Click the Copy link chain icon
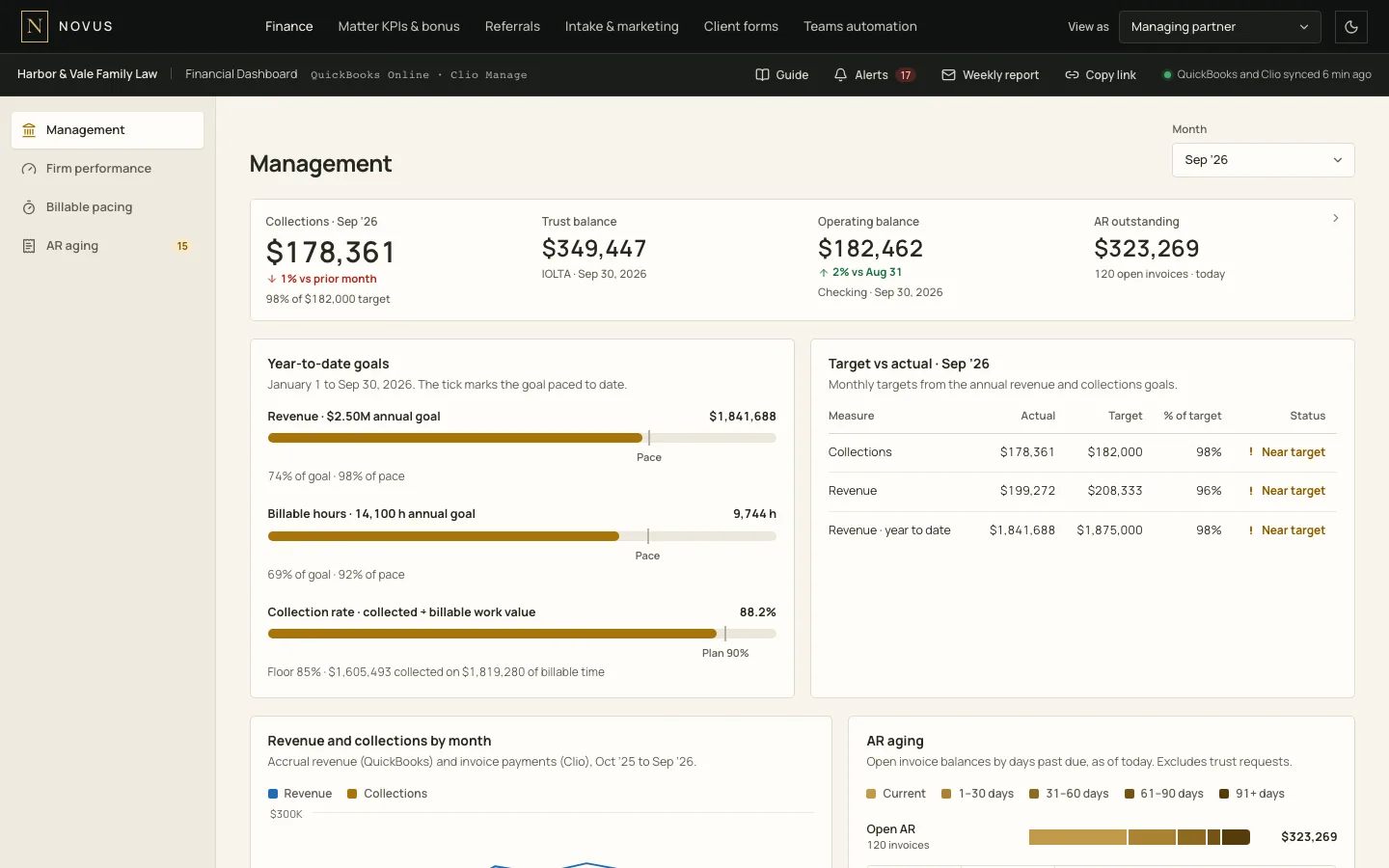 coord(1072,74)
